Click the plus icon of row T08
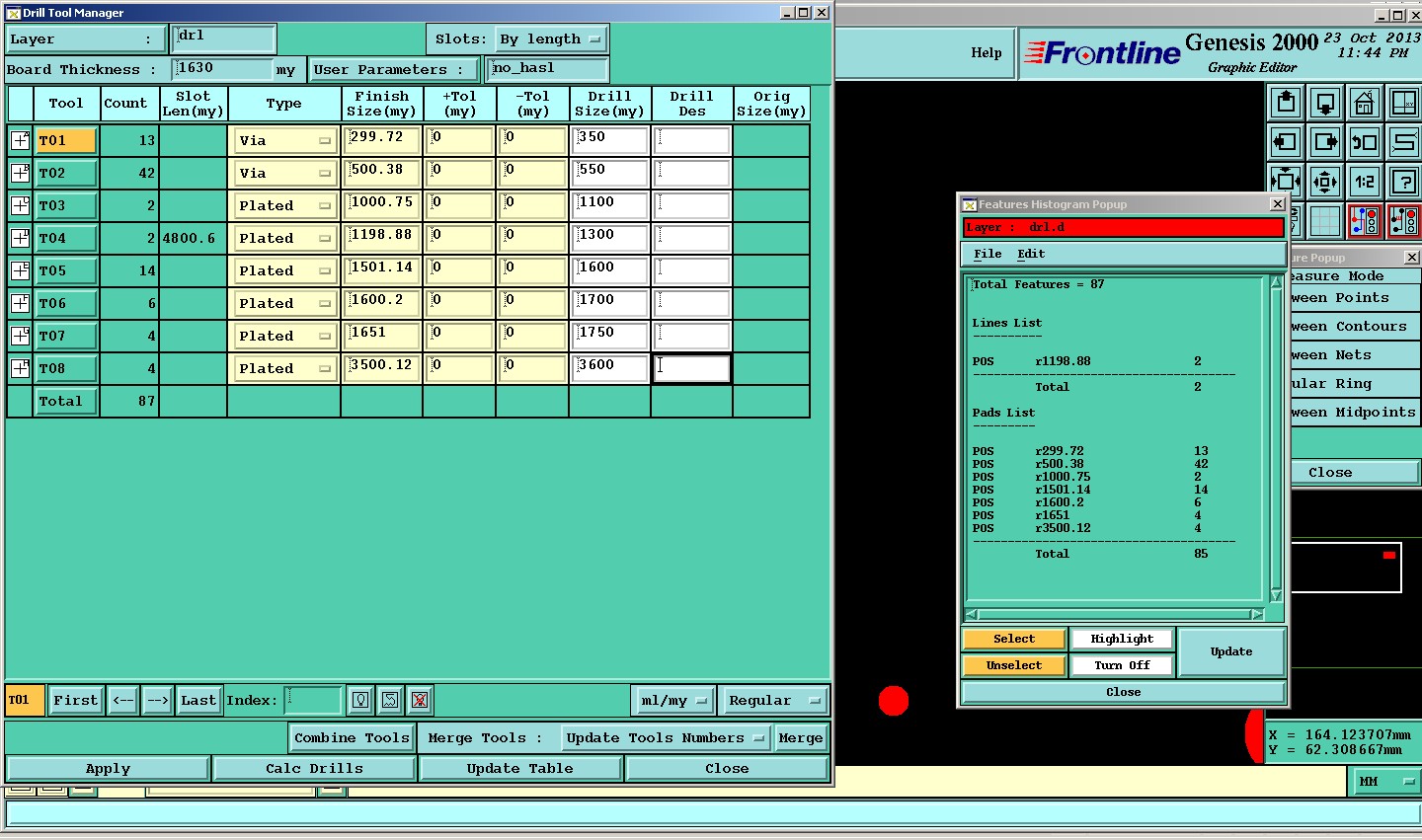Viewport: 1422px width, 840px height. pos(20,368)
